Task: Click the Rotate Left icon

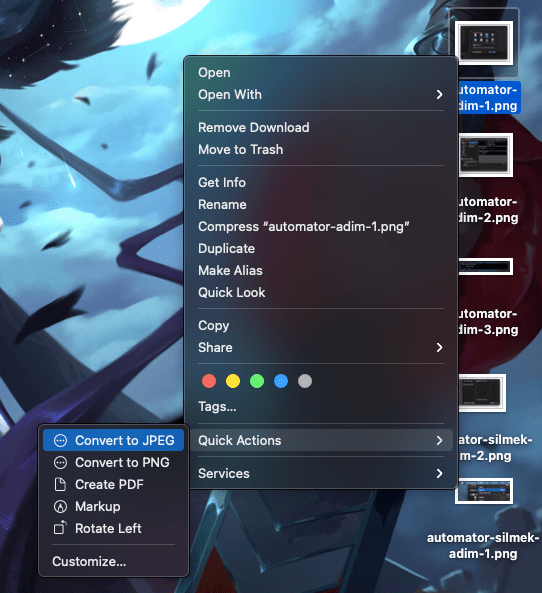Action: tap(61, 528)
